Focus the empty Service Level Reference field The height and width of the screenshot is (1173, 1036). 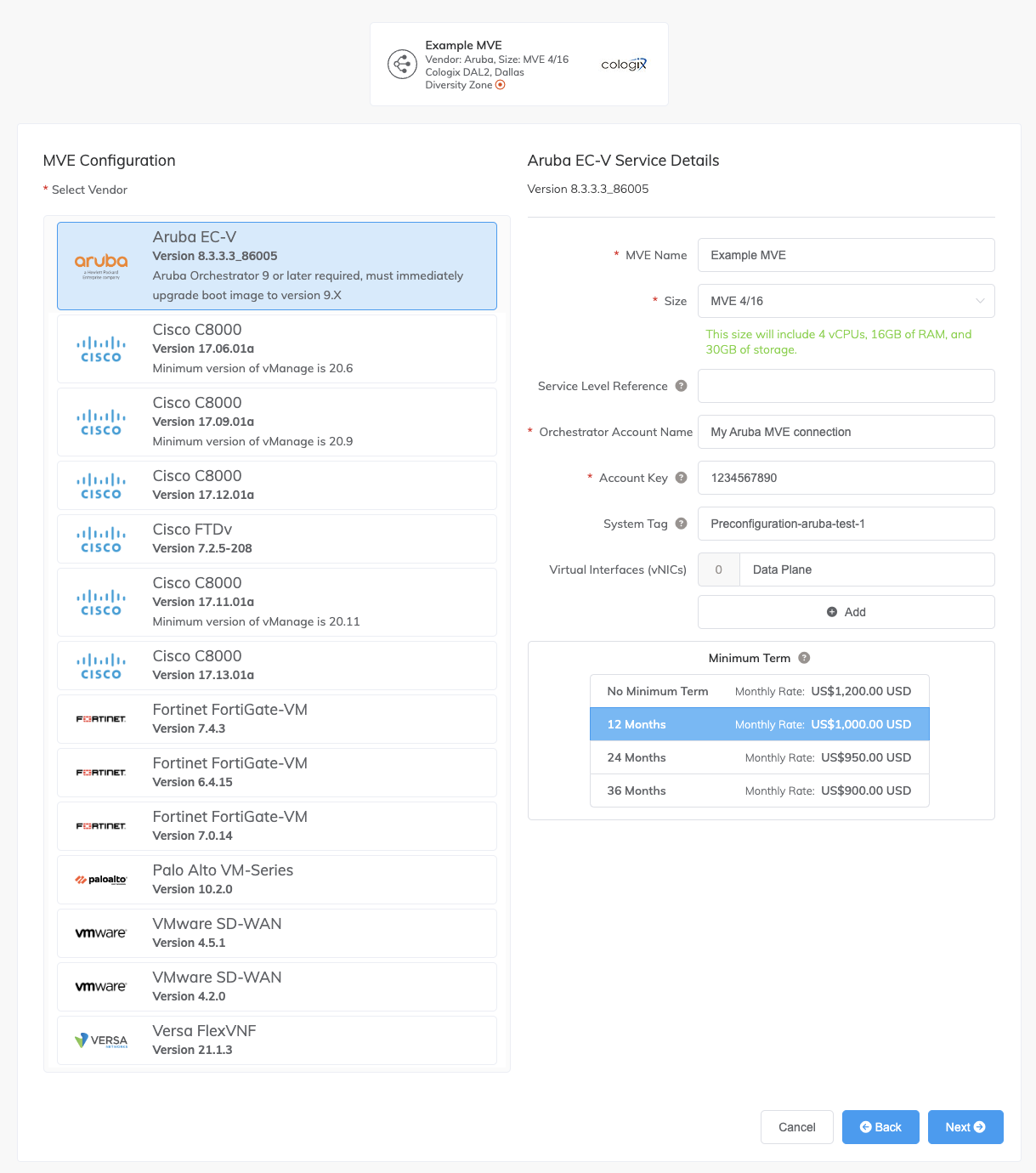point(846,386)
